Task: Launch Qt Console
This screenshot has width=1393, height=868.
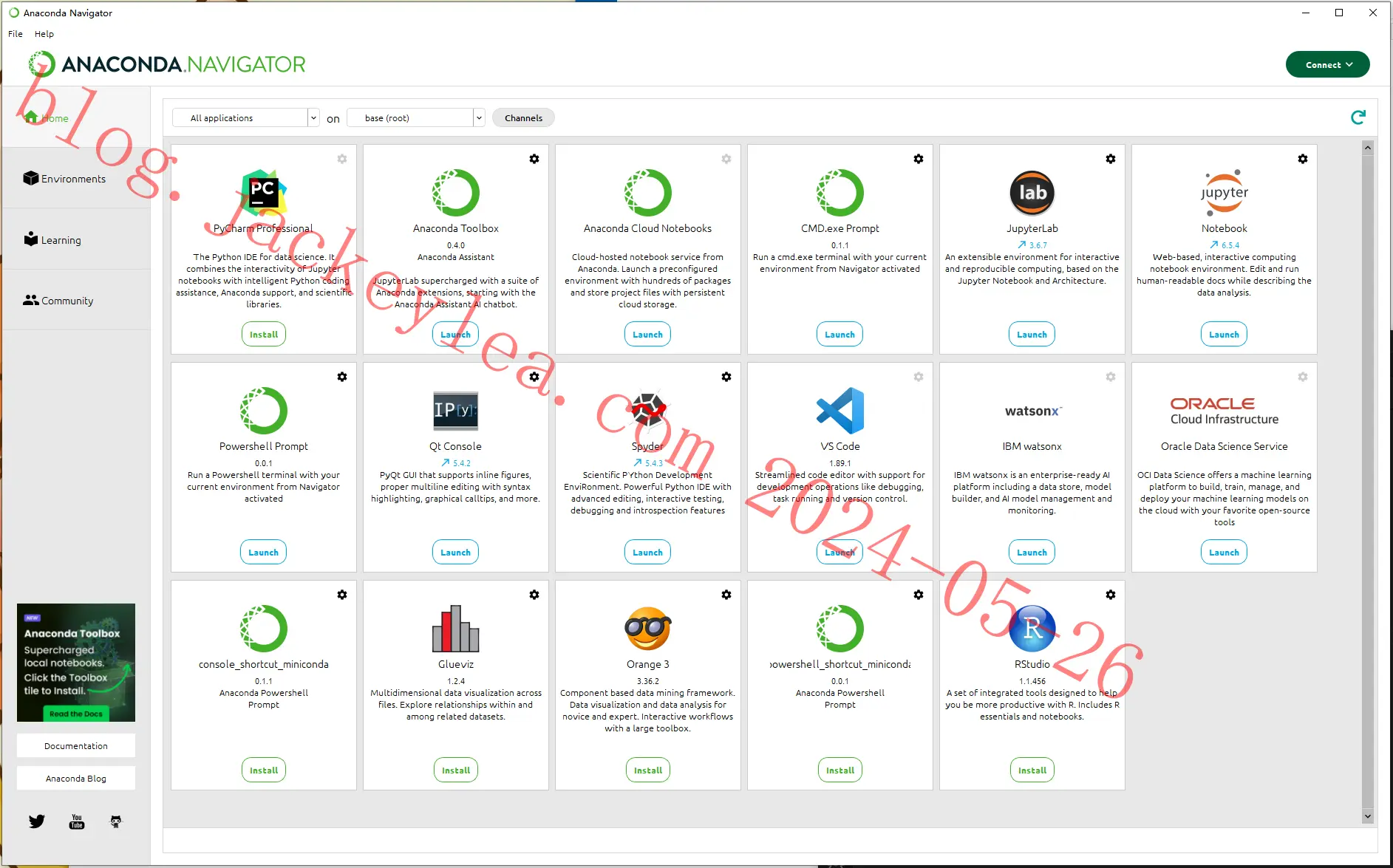Action: click(456, 552)
